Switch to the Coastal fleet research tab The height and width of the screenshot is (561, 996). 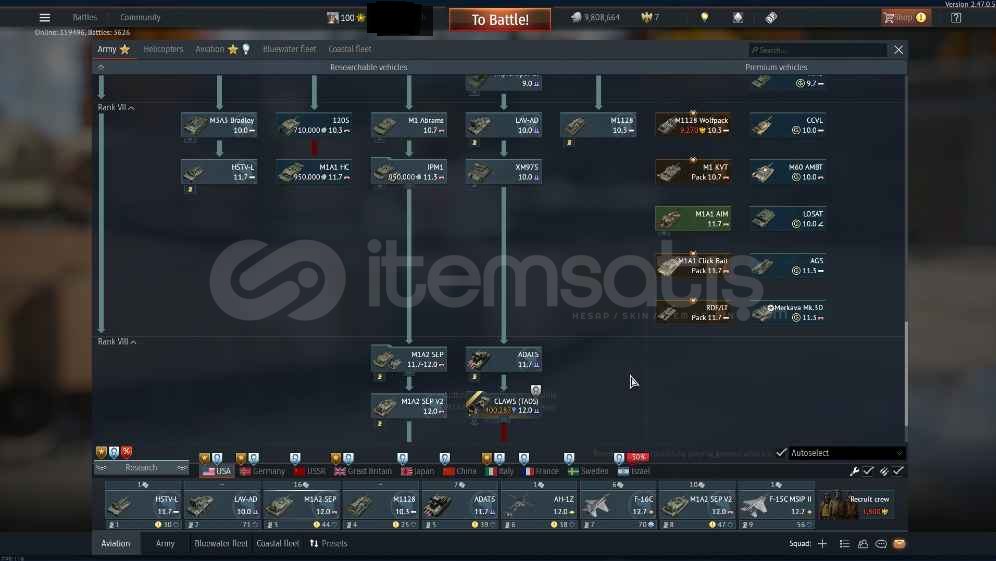pyautogui.click(x=349, y=49)
